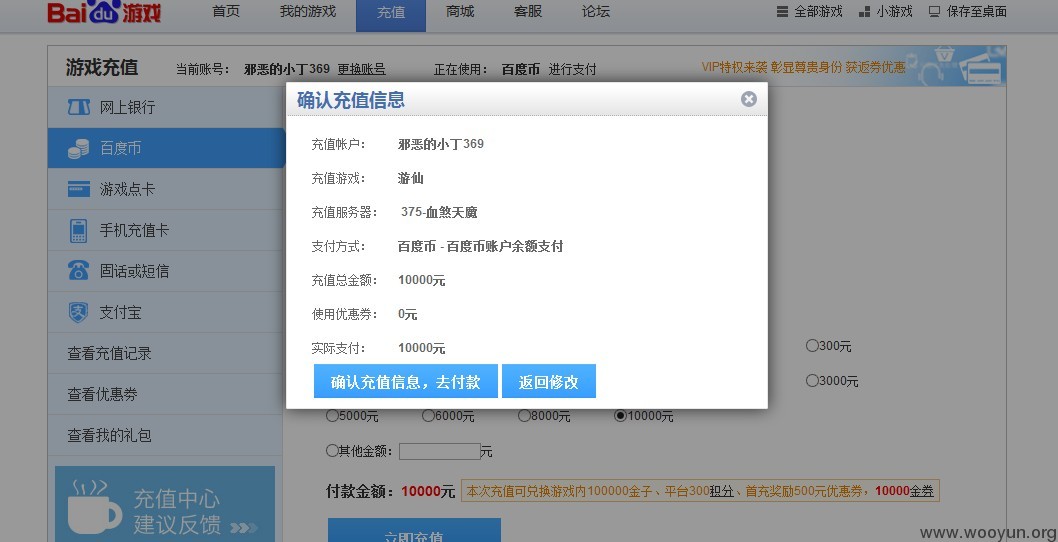Click the 更换账号 link
The width and height of the screenshot is (1058, 542).
tap(362, 69)
